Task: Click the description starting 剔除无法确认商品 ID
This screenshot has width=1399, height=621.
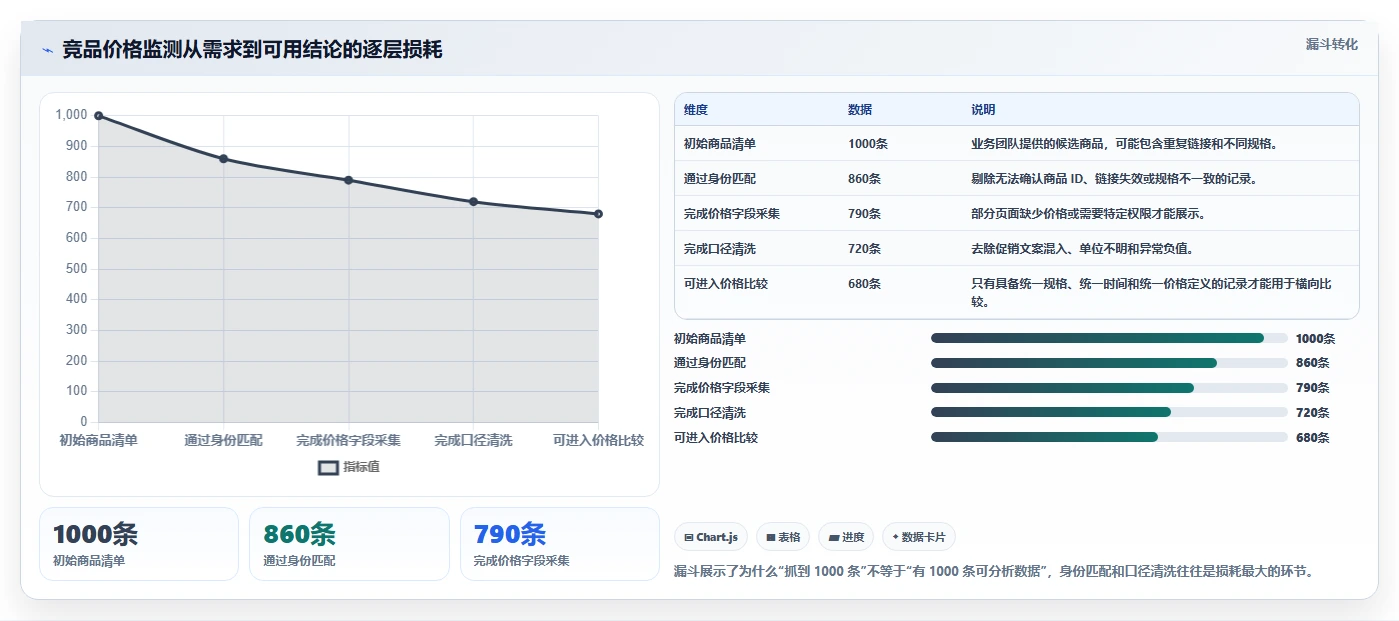Action: [1114, 179]
